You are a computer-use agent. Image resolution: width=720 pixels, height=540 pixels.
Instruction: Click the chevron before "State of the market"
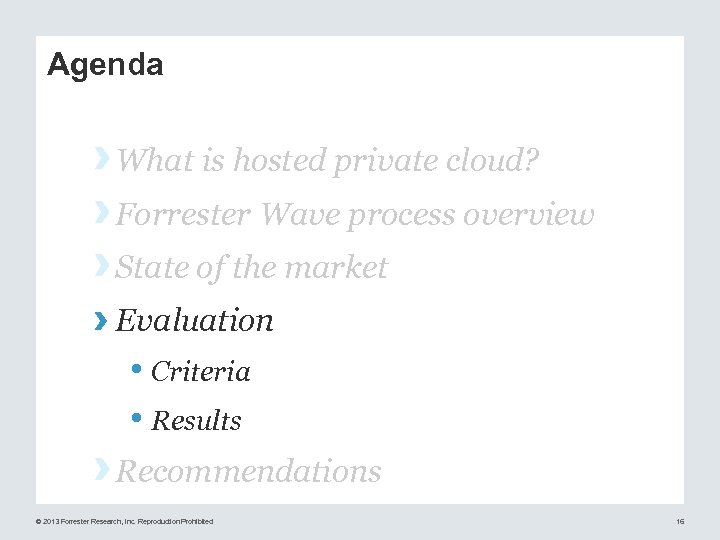102,265
